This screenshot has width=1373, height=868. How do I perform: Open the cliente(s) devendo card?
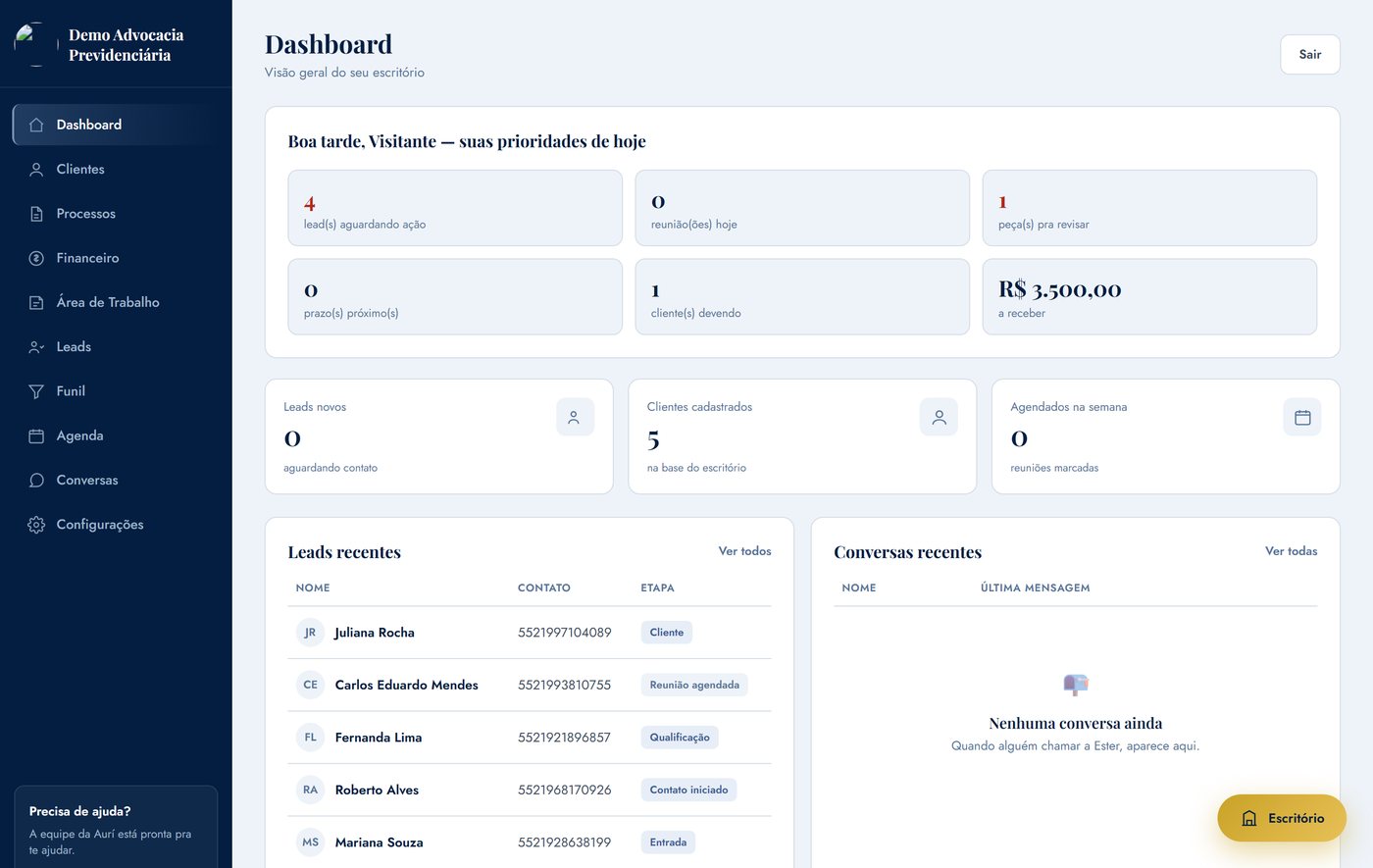click(802, 297)
